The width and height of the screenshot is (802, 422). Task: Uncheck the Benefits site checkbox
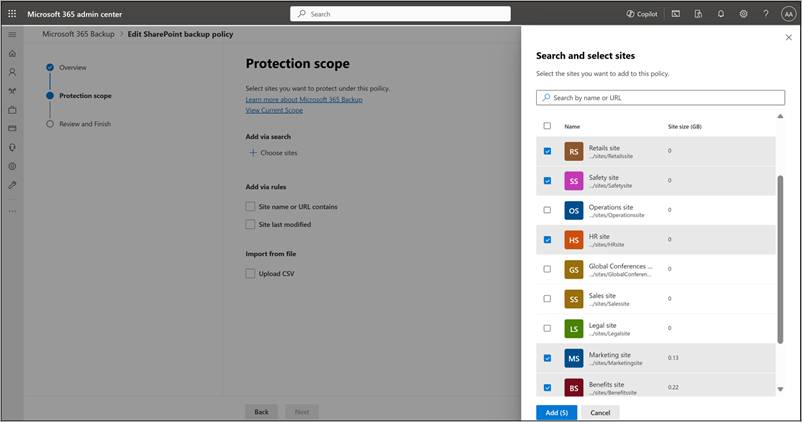coord(547,387)
